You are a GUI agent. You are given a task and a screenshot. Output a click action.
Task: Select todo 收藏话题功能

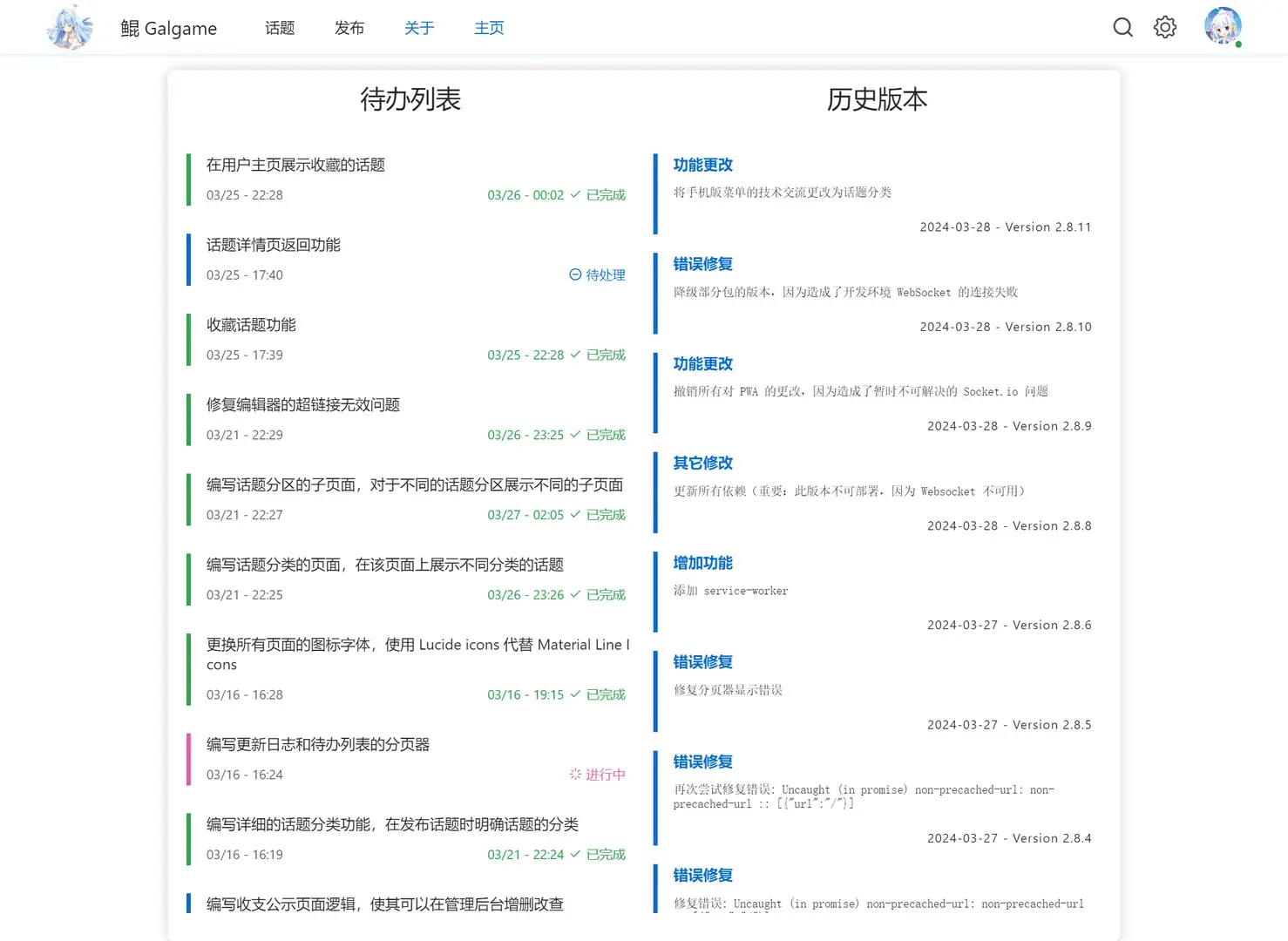pos(251,325)
